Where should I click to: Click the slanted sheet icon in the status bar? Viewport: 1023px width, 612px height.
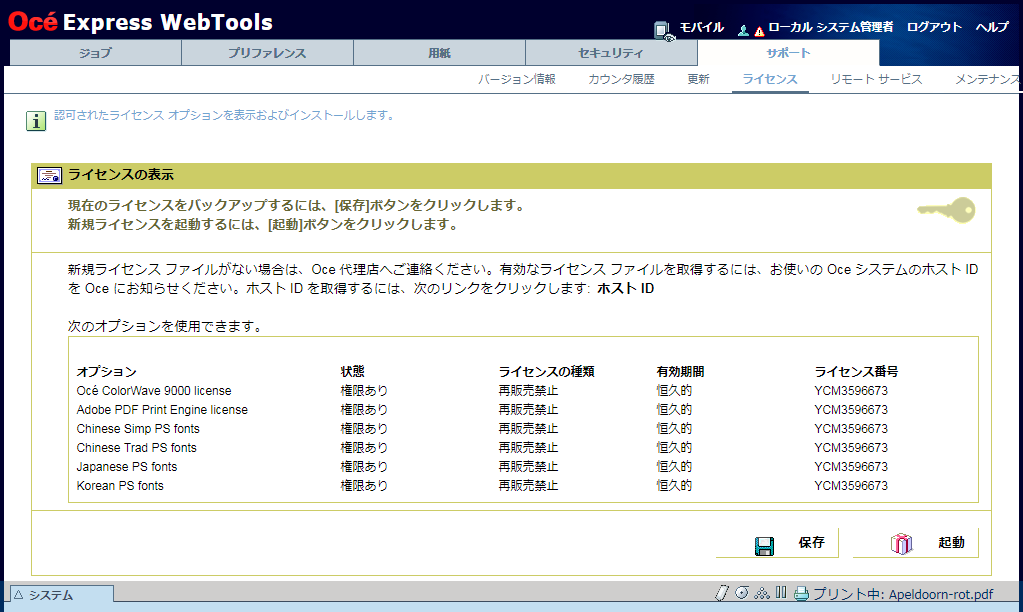click(x=722, y=593)
